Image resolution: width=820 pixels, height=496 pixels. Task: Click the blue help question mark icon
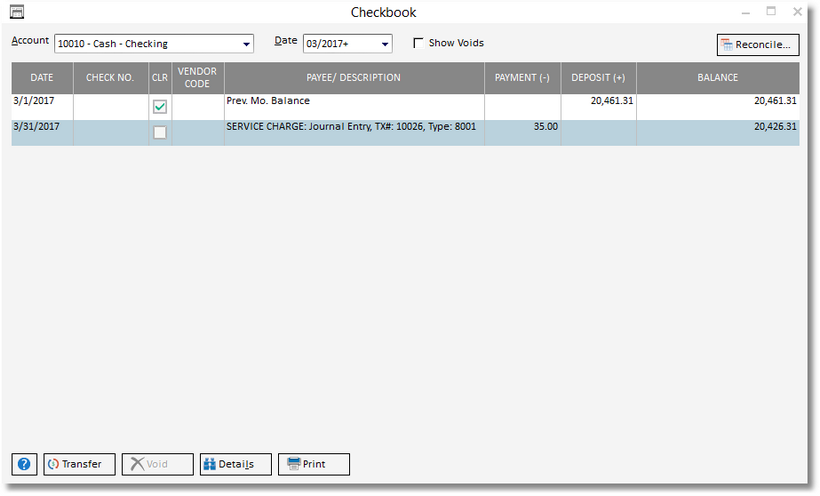(x=25, y=464)
